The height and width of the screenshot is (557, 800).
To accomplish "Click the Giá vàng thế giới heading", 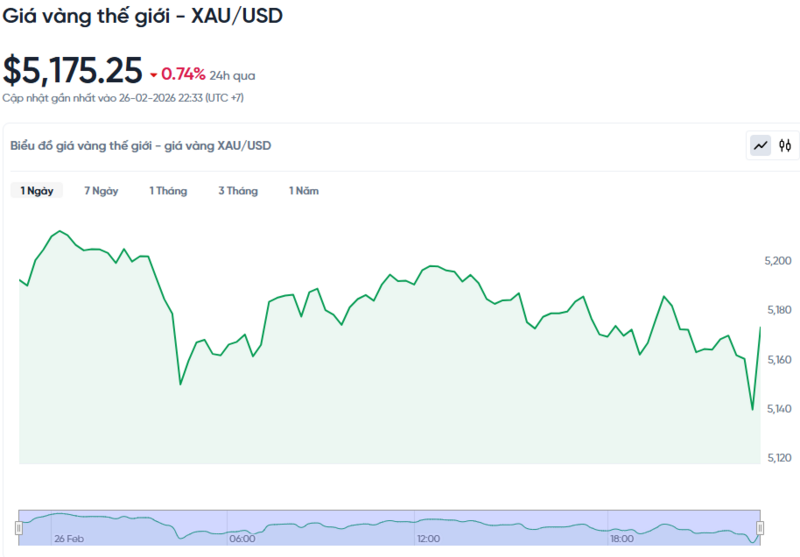I will coord(141,17).
